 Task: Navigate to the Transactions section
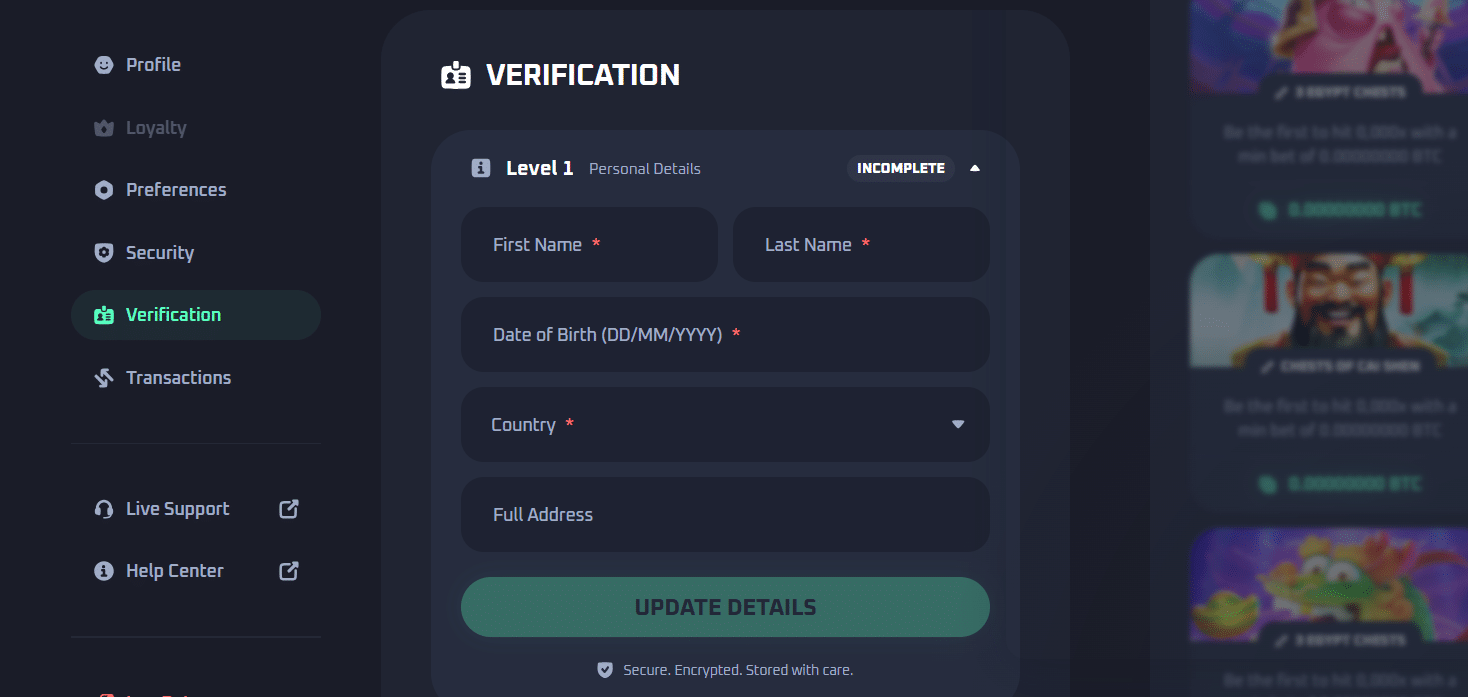pos(178,377)
